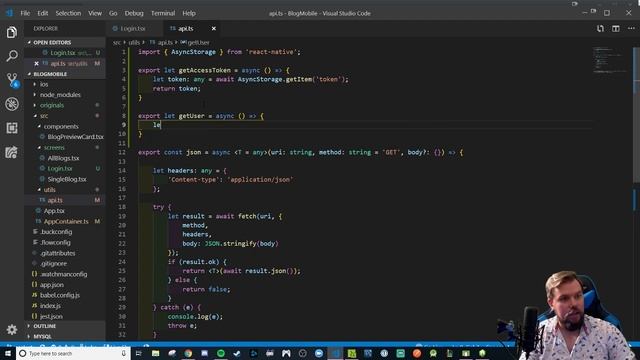Open the Help menu

[189, 13]
